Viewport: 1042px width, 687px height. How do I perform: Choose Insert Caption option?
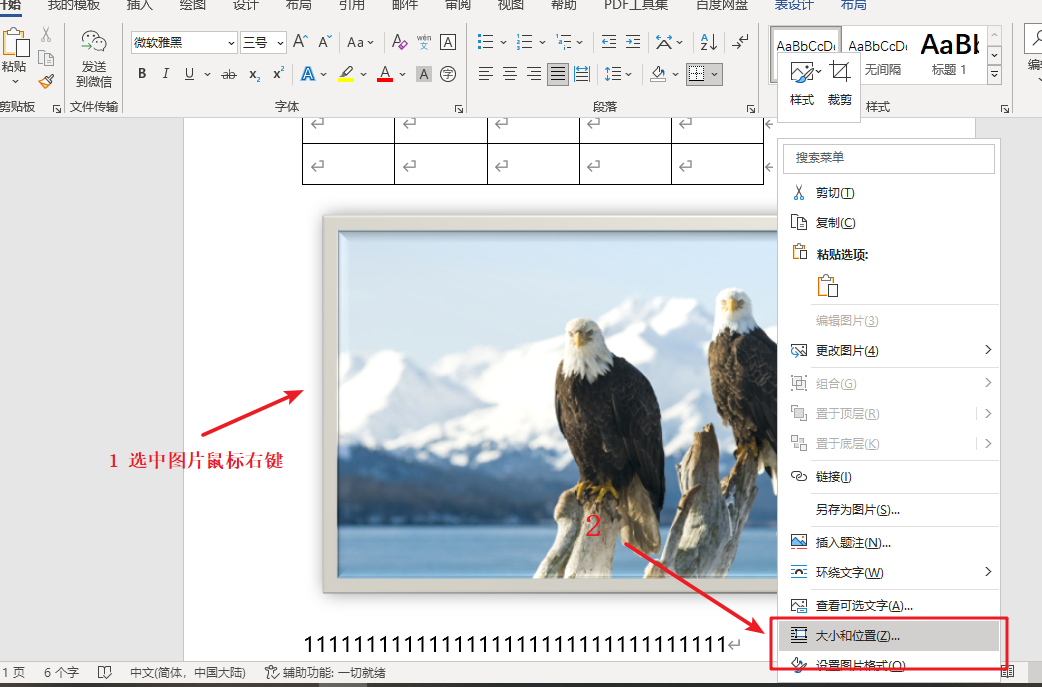pyautogui.click(x=889, y=542)
